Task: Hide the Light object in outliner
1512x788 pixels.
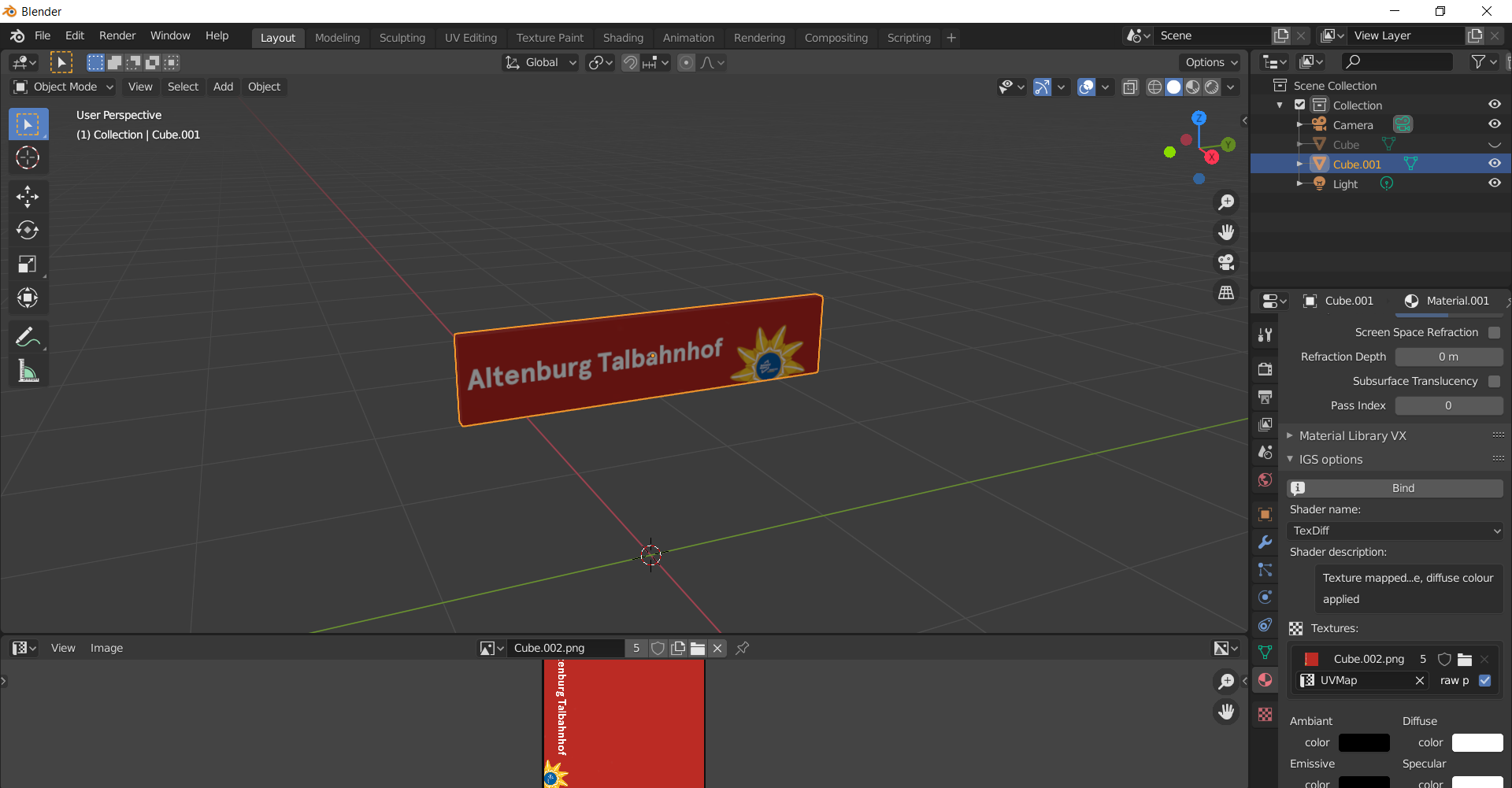Action: [x=1494, y=183]
